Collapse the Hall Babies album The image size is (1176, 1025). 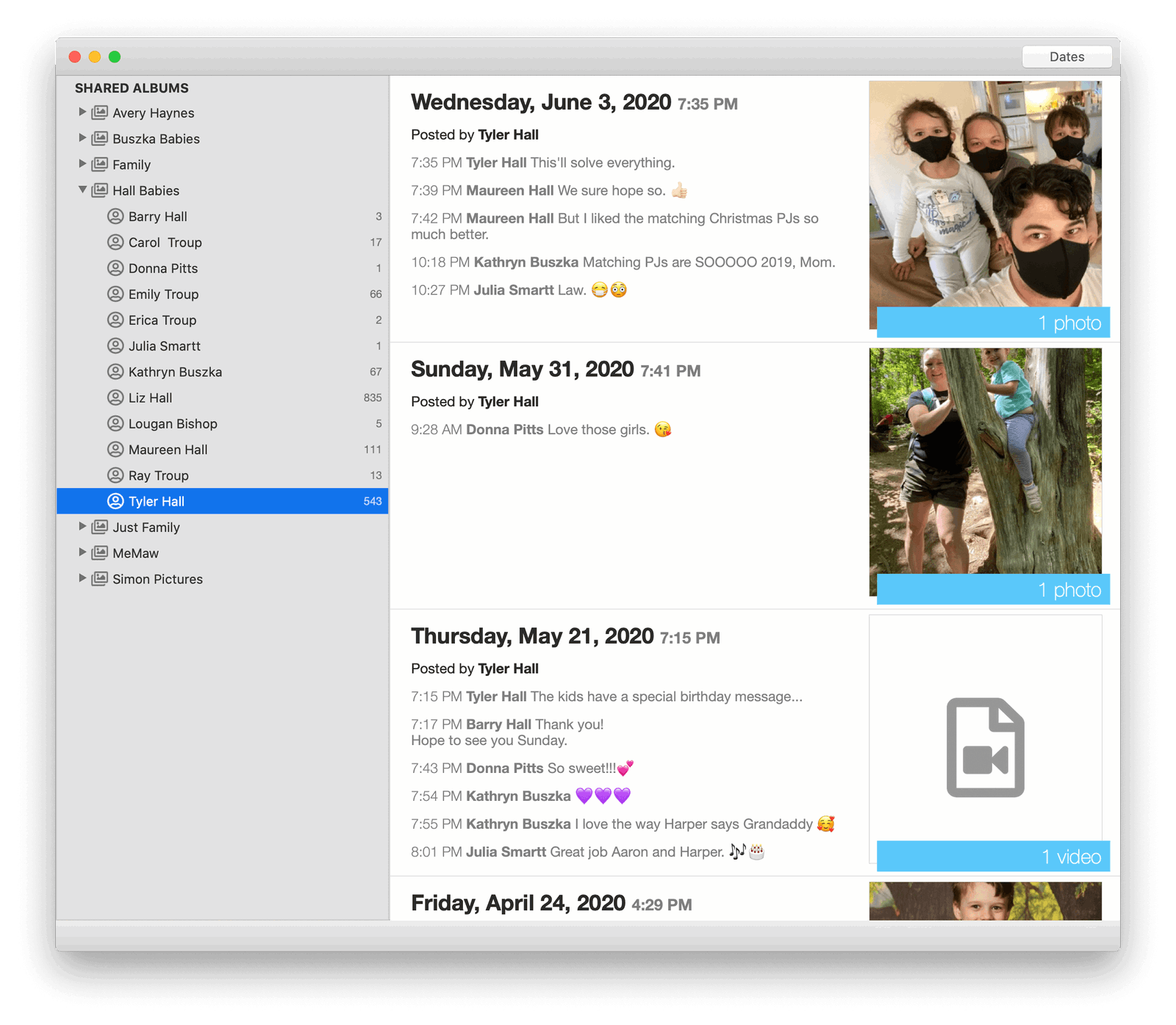click(x=82, y=190)
